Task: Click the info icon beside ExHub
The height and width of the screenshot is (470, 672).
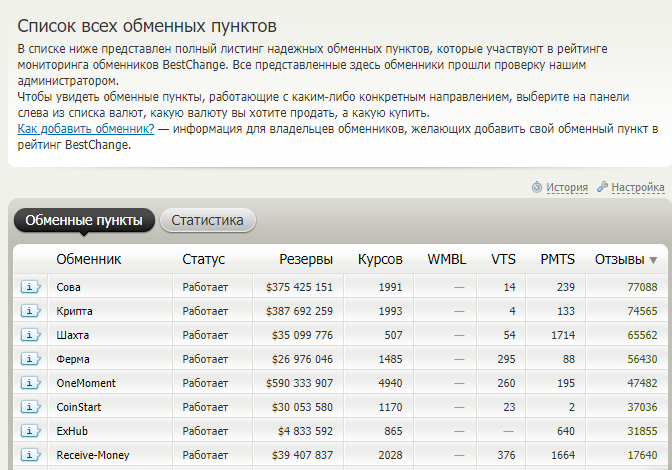Action: [30, 431]
